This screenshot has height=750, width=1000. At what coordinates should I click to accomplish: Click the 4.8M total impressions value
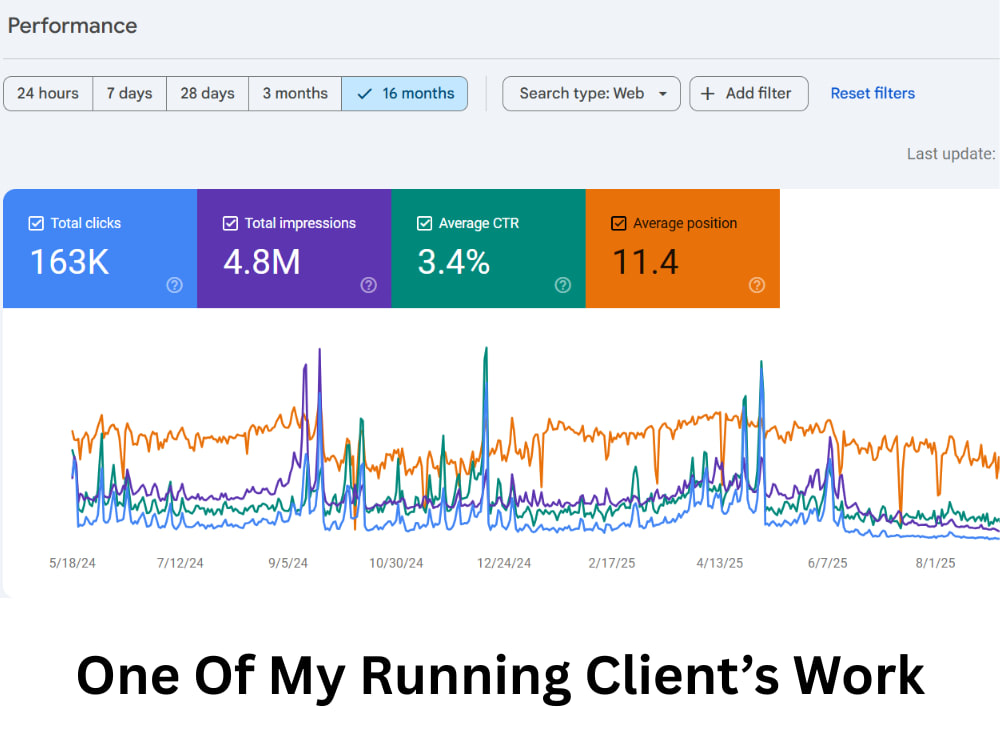[x=261, y=262]
